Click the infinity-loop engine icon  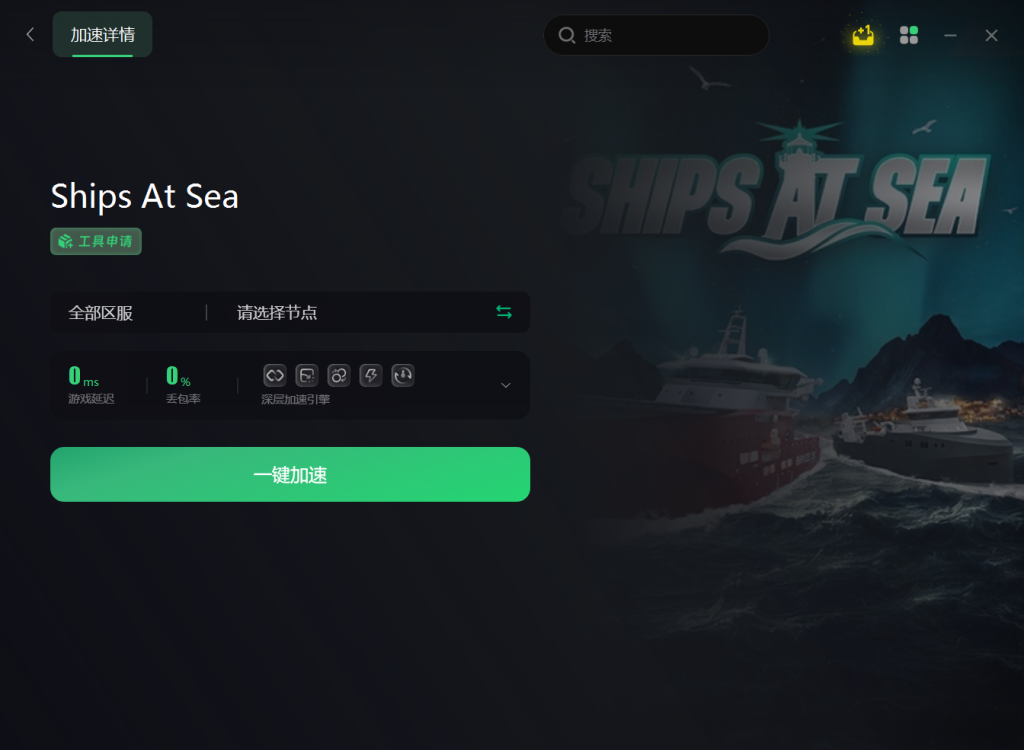[x=275, y=375]
